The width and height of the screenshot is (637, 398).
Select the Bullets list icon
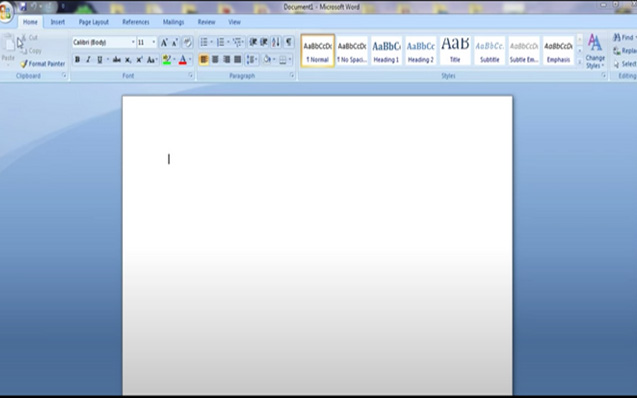pos(204,42)
